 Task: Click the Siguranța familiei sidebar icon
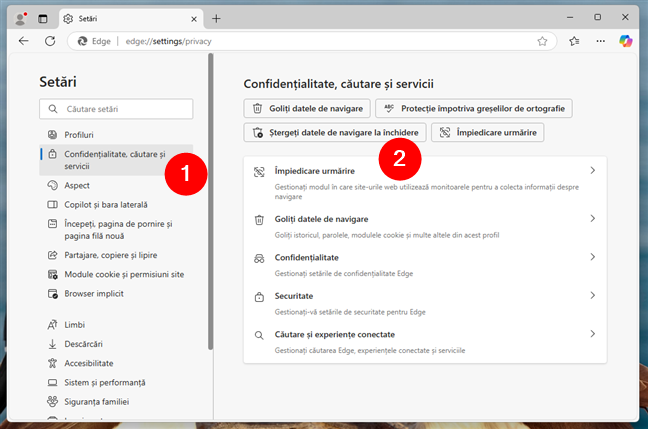pos(52,401)
